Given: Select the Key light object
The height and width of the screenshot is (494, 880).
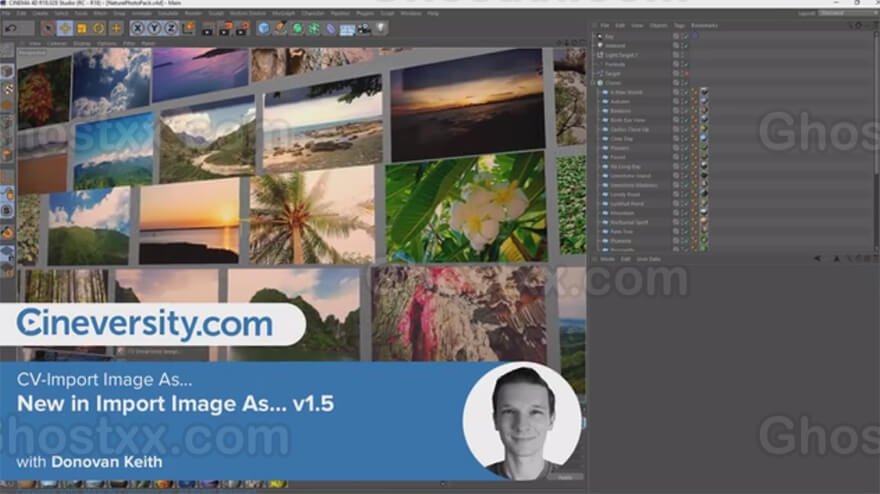Looking at the screenshot, I should (x=609, y=36).
